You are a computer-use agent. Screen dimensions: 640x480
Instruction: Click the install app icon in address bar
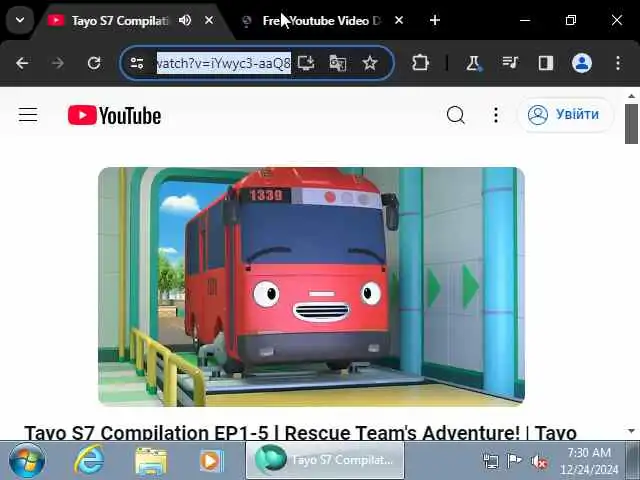(x=306, y=63)
